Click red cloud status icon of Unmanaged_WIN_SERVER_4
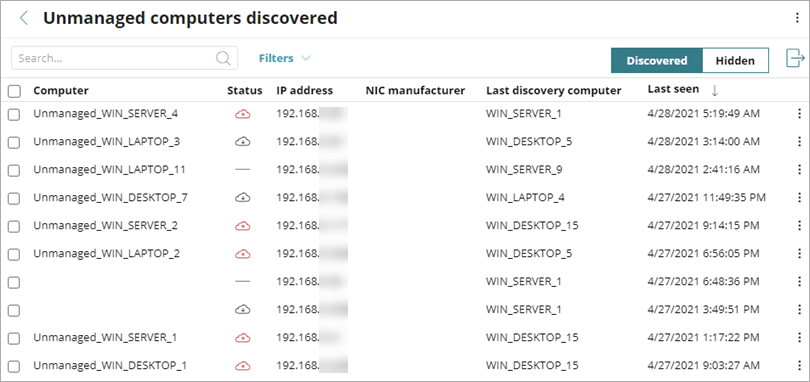 pos(242,114)
